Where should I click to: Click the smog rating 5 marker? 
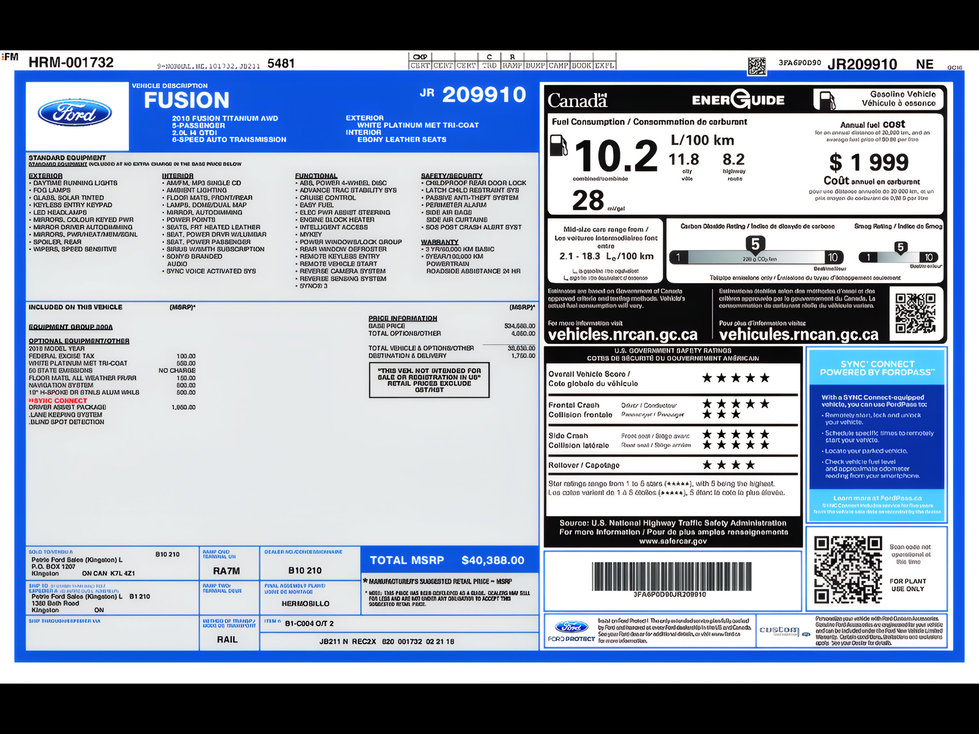900,247
